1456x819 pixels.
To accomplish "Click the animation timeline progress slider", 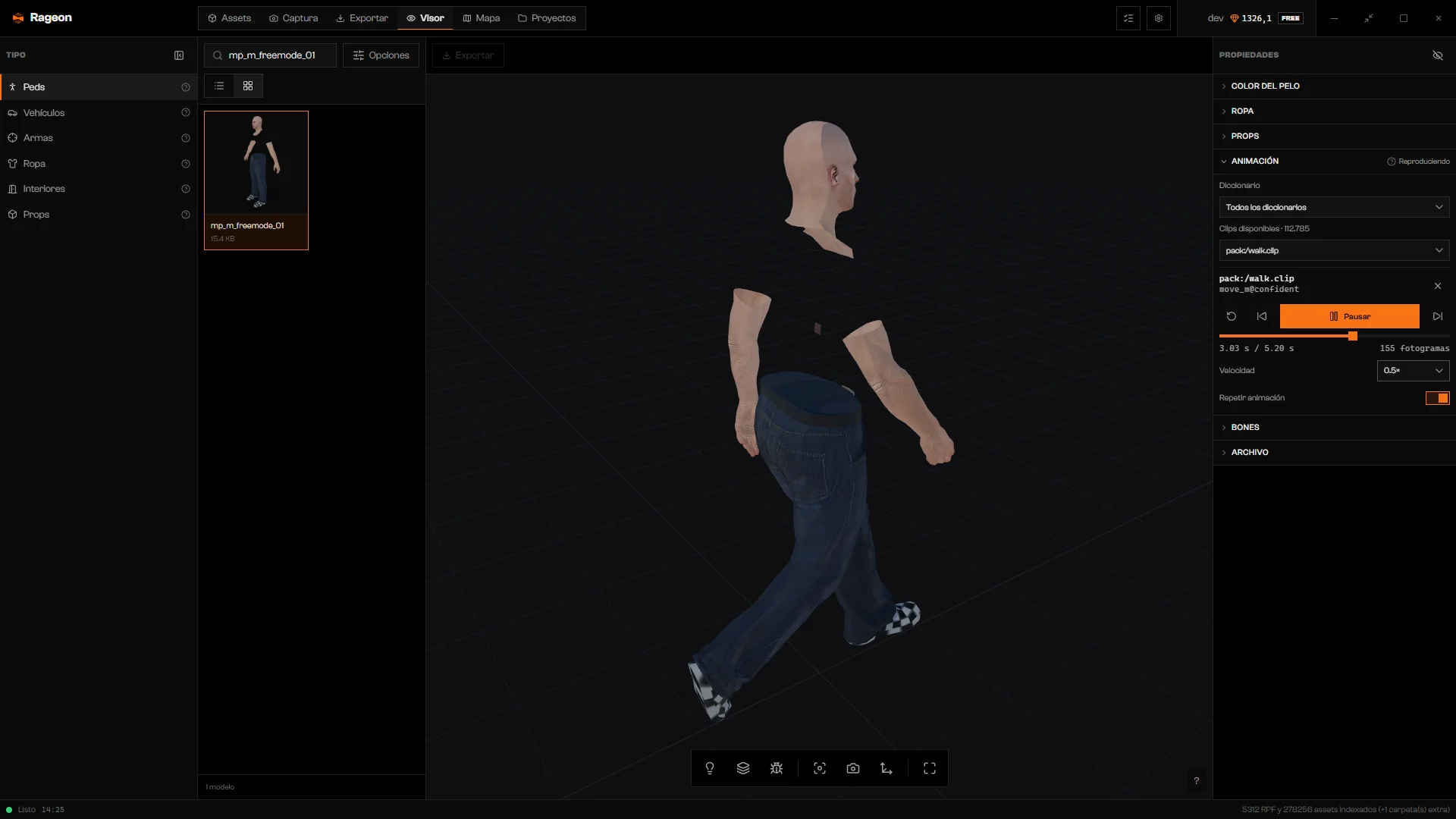I will 1334,336.
